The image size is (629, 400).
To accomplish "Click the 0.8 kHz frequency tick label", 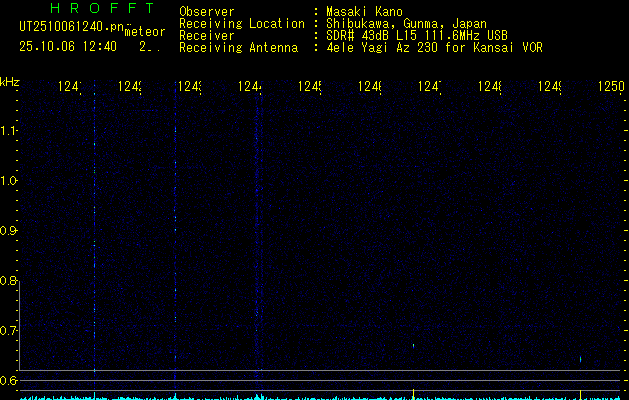I will [10, 281].
